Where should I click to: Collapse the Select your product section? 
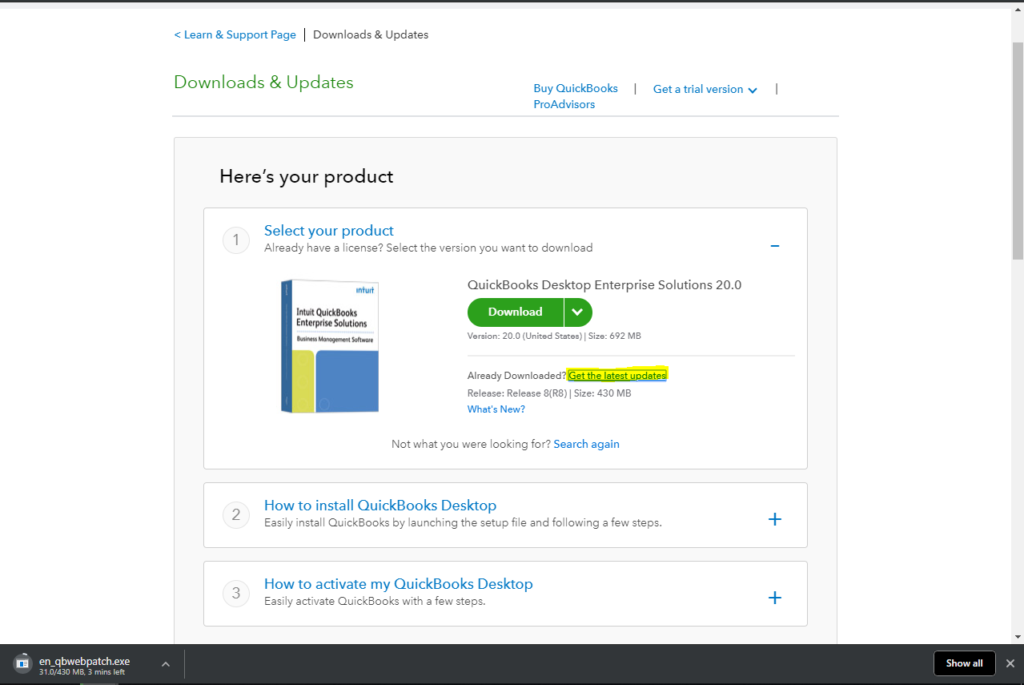(x=775, y=246)
